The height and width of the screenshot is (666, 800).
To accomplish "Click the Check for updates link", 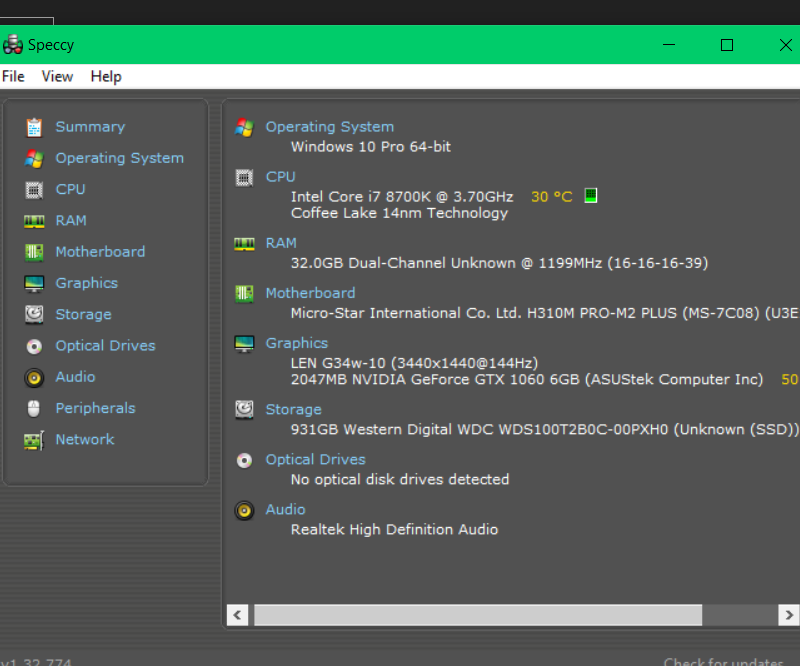I will (x=723, y=660).
